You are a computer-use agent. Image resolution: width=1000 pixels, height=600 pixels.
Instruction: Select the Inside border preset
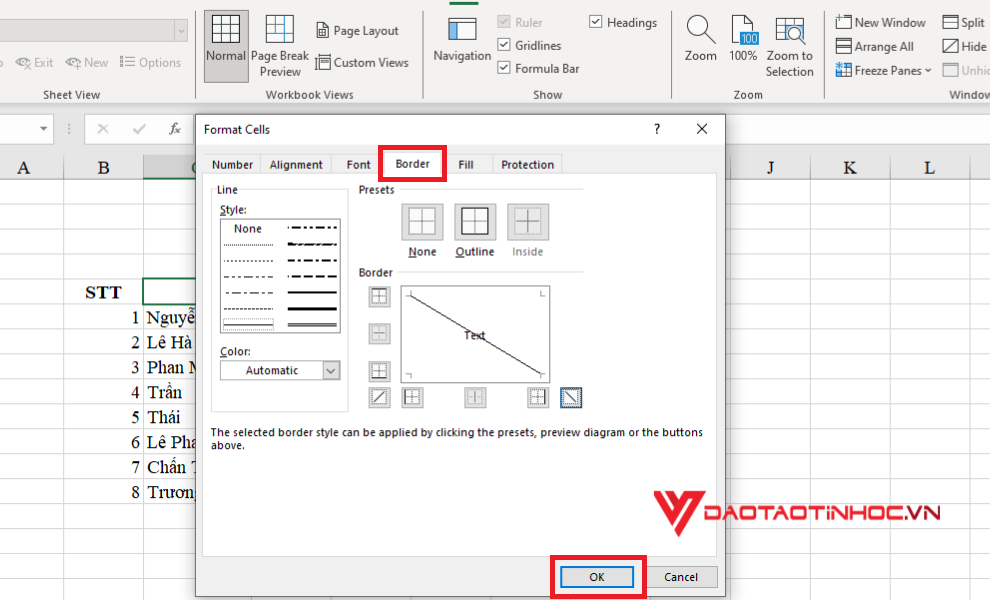pyautogui.click(x=527, y=221)
